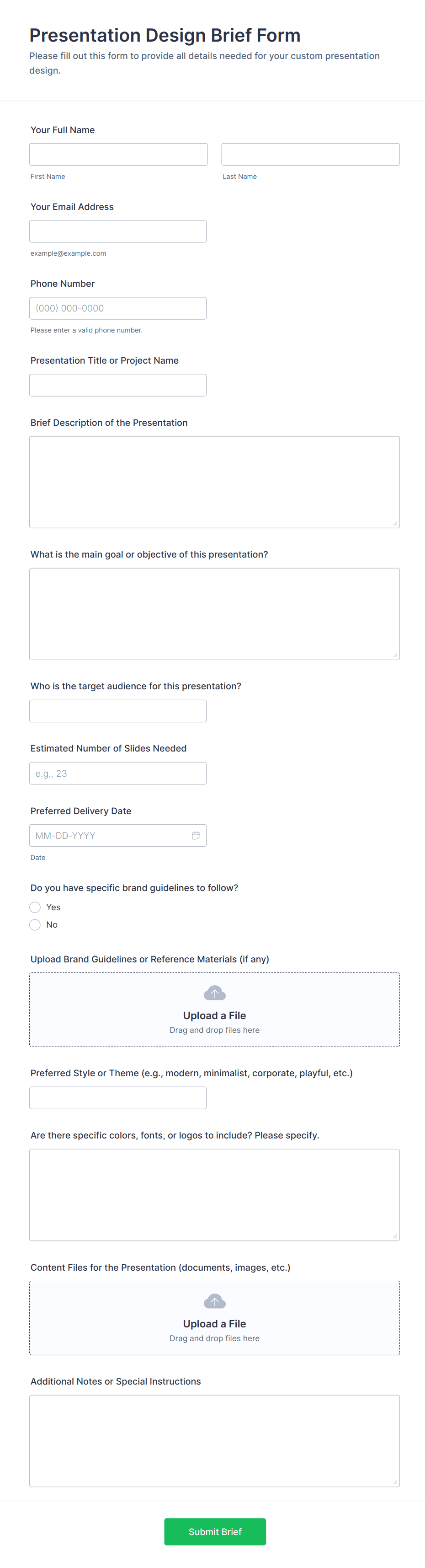Image resolution: width=425 pixels, height=1568 pixels.
Task: Focus the Presentation Title or Project Name field
Action: (x=118, y=385)
